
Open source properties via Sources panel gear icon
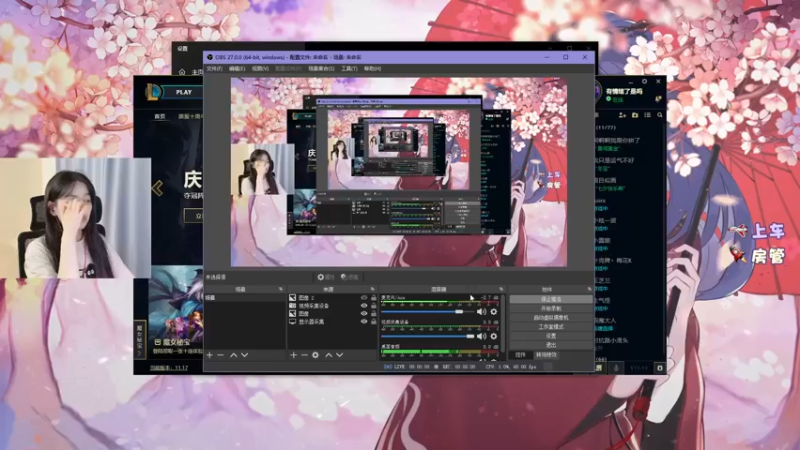click(315, 355)
